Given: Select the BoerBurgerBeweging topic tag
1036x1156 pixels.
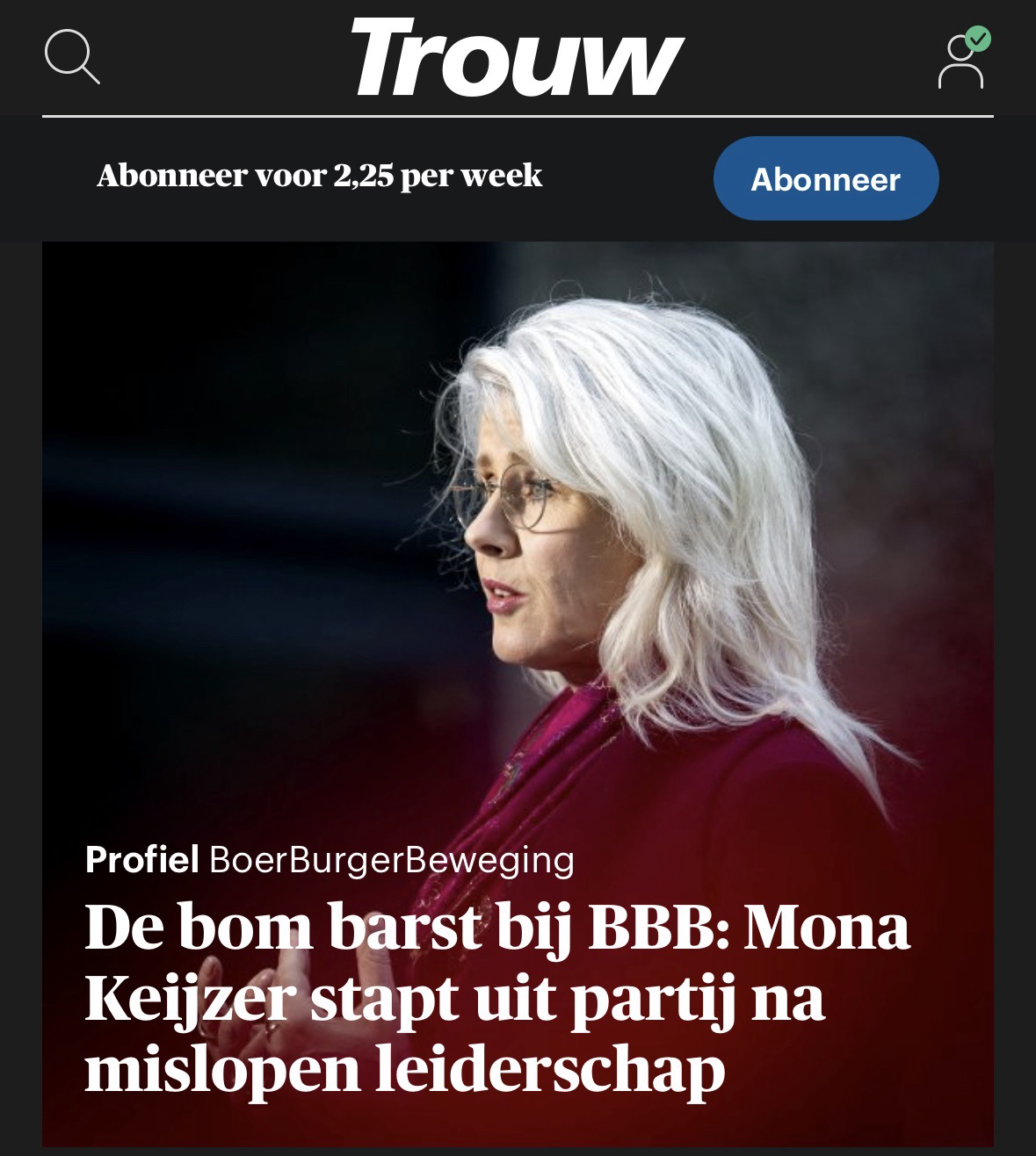Looking at the screenshot, I should click(392, 859).
